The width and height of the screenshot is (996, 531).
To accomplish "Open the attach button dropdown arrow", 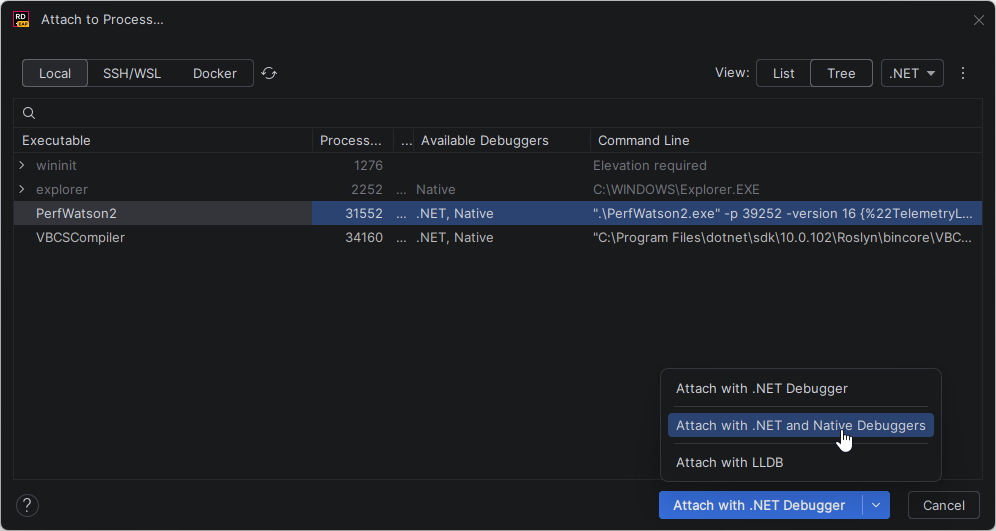I will click(876, 506).
